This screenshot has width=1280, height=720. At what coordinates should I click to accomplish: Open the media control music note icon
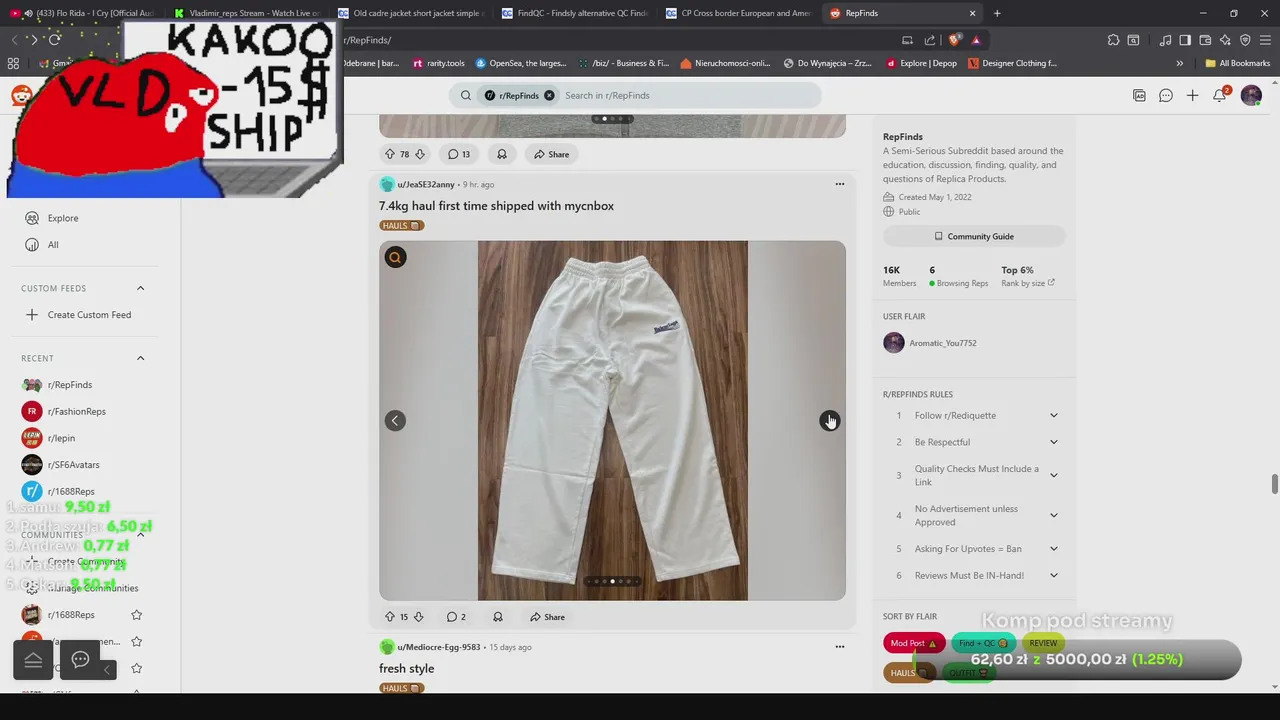(1165, 40)
